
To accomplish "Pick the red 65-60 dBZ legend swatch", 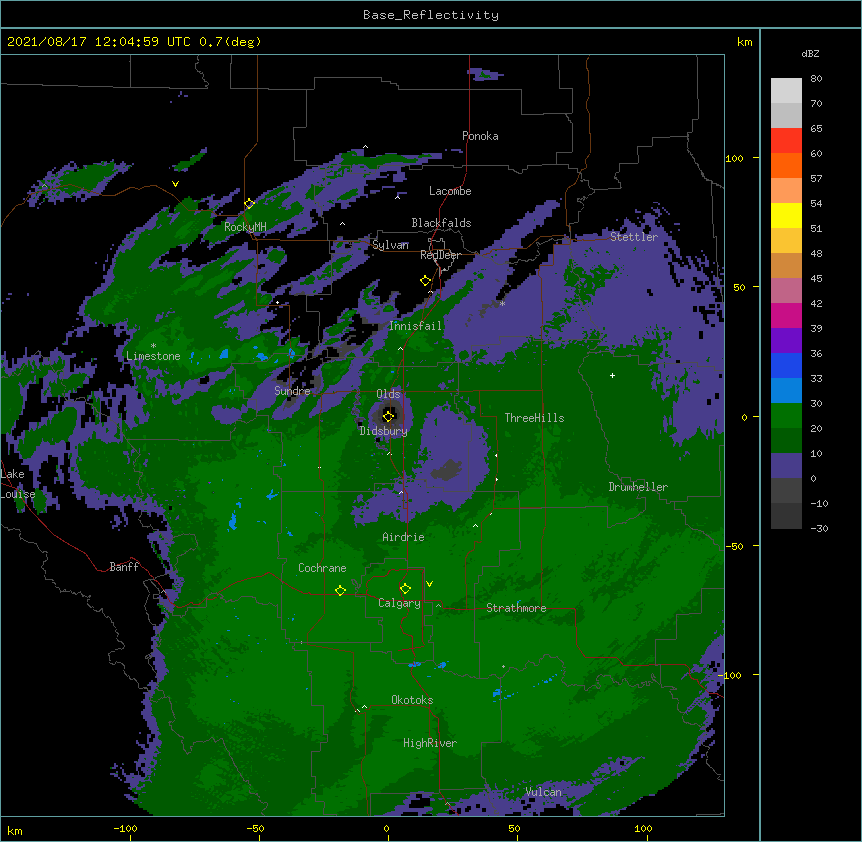I will [x=786, y=140].
